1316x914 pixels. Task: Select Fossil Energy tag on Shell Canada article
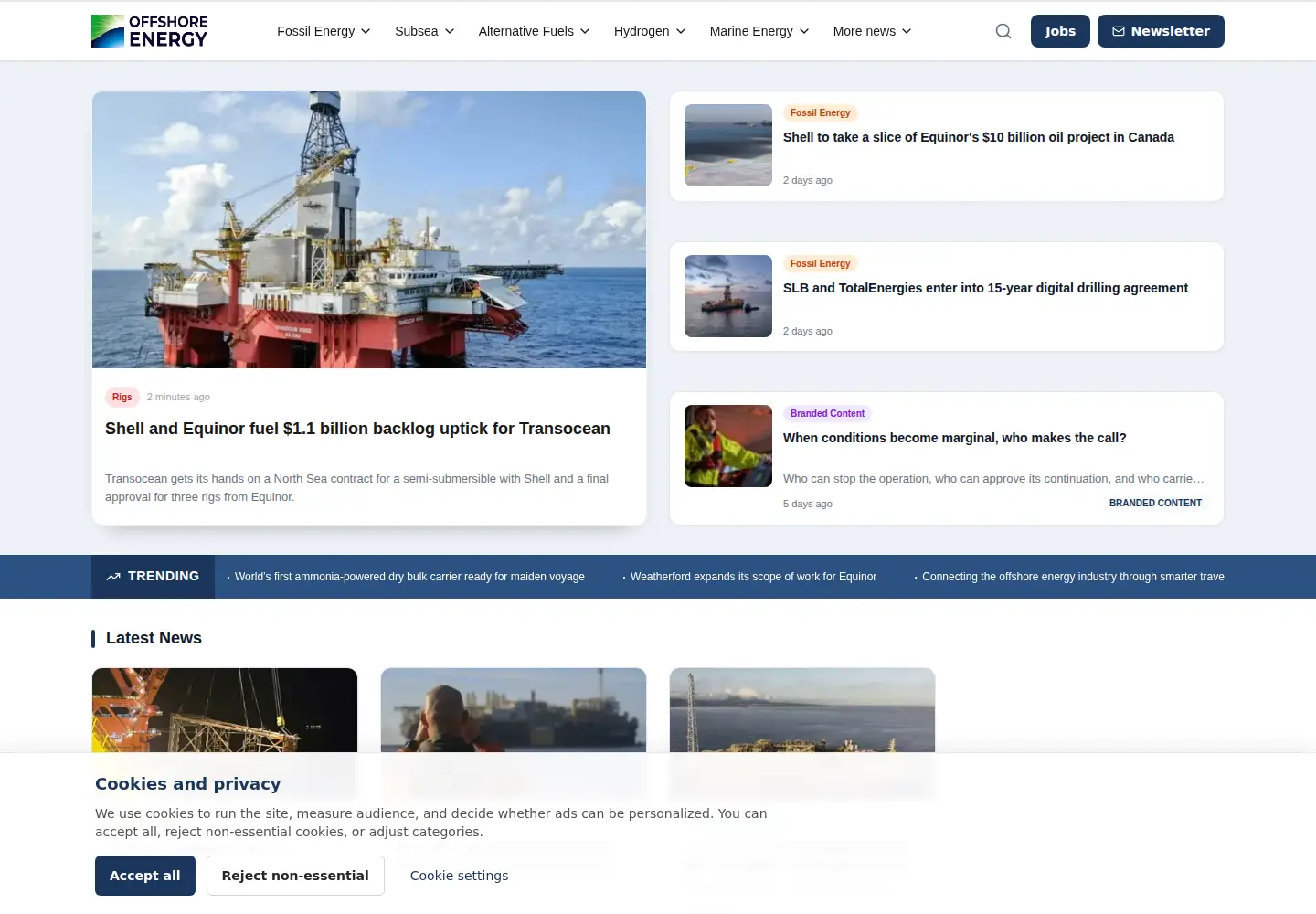(x=820, y=112)
